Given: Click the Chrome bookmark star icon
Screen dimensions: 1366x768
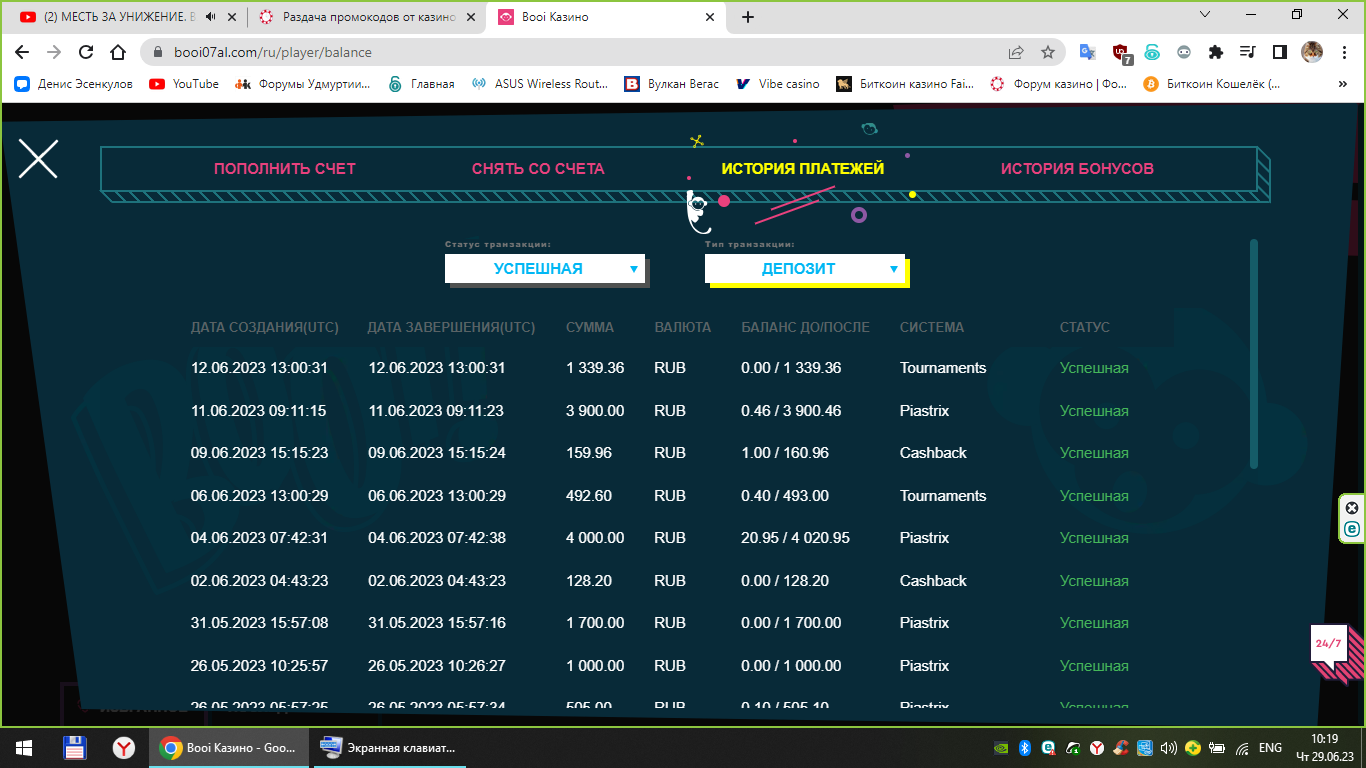Looking at the screenshot, I should 1047,52.
